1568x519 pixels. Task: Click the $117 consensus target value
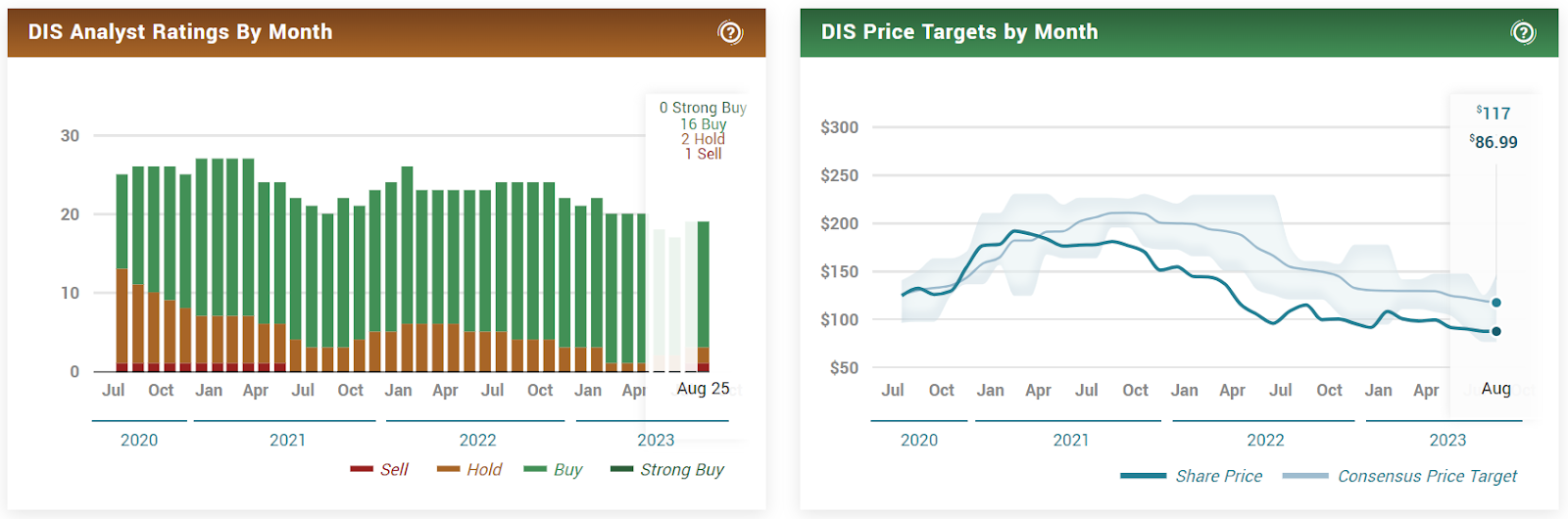1494,114
